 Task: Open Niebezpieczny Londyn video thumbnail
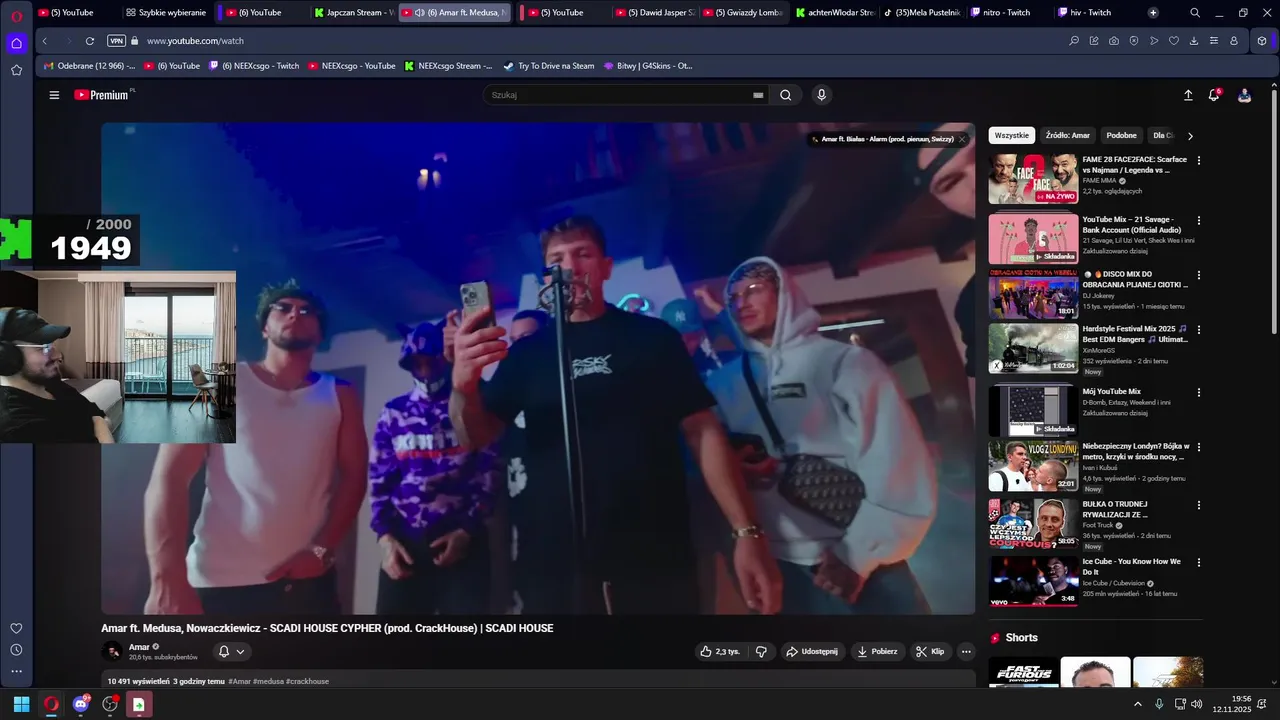tap(1033, 466)
